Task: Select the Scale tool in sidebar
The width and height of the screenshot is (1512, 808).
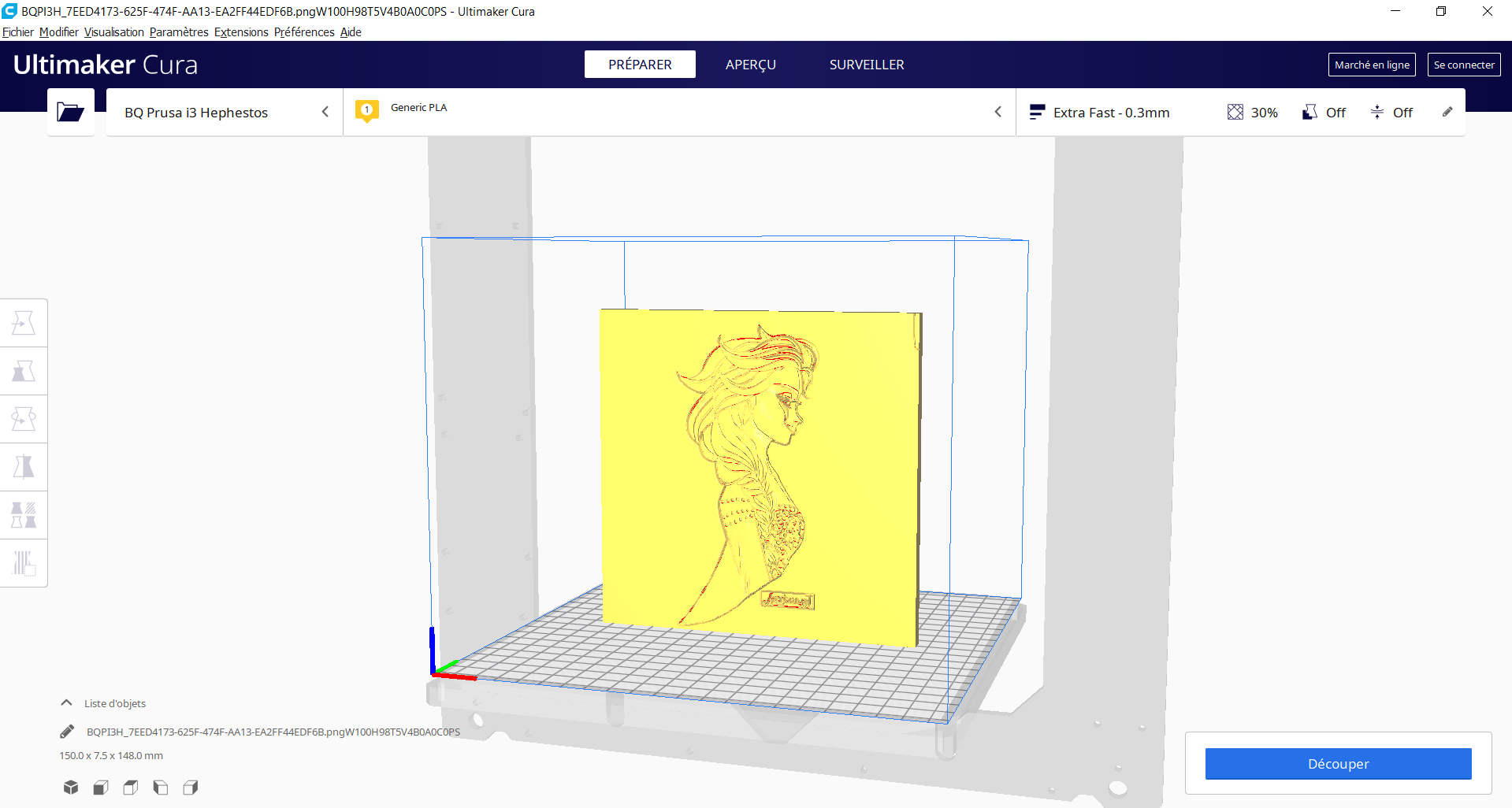Action: 24,371
